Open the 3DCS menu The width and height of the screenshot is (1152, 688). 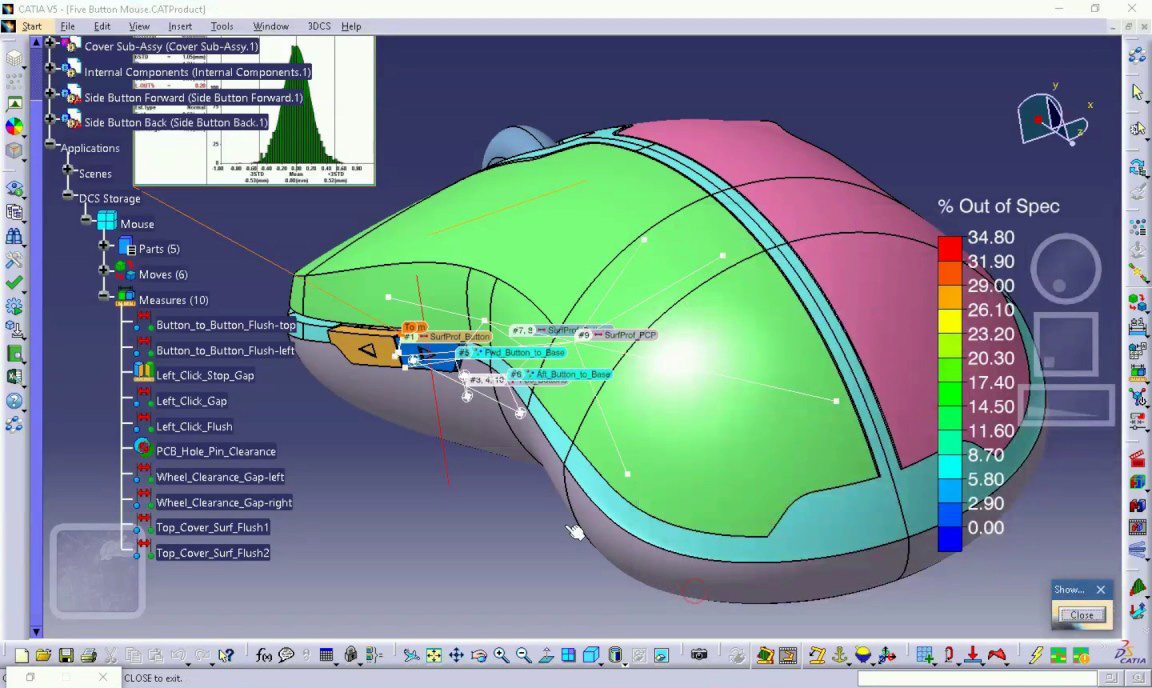(319, 26)
